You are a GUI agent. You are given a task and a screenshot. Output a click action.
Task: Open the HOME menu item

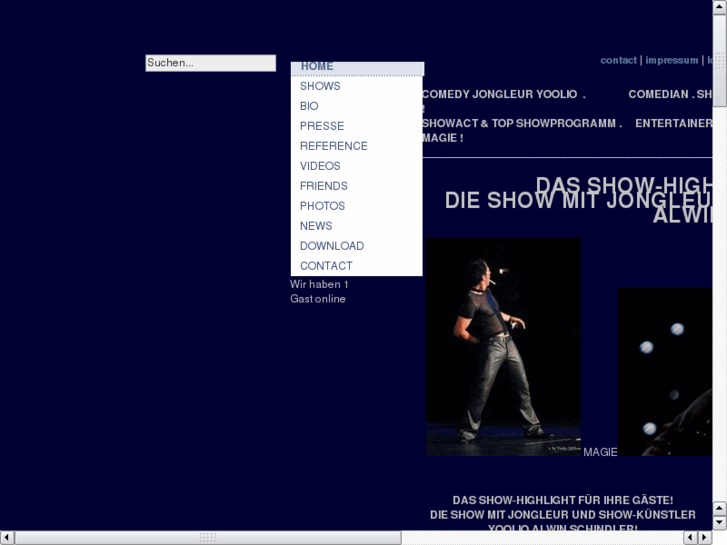point(357,68)
